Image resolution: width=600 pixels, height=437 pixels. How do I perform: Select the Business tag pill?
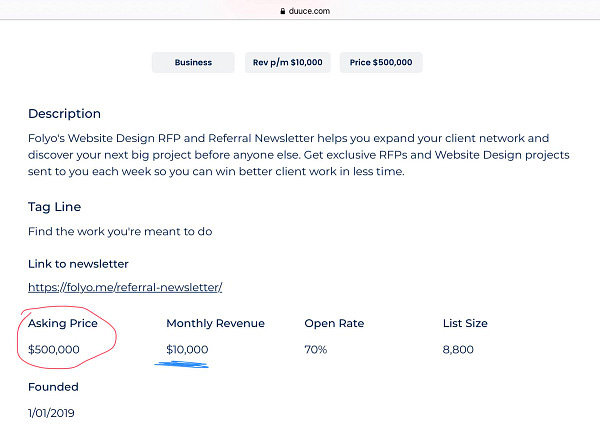(x=193, y=62)
